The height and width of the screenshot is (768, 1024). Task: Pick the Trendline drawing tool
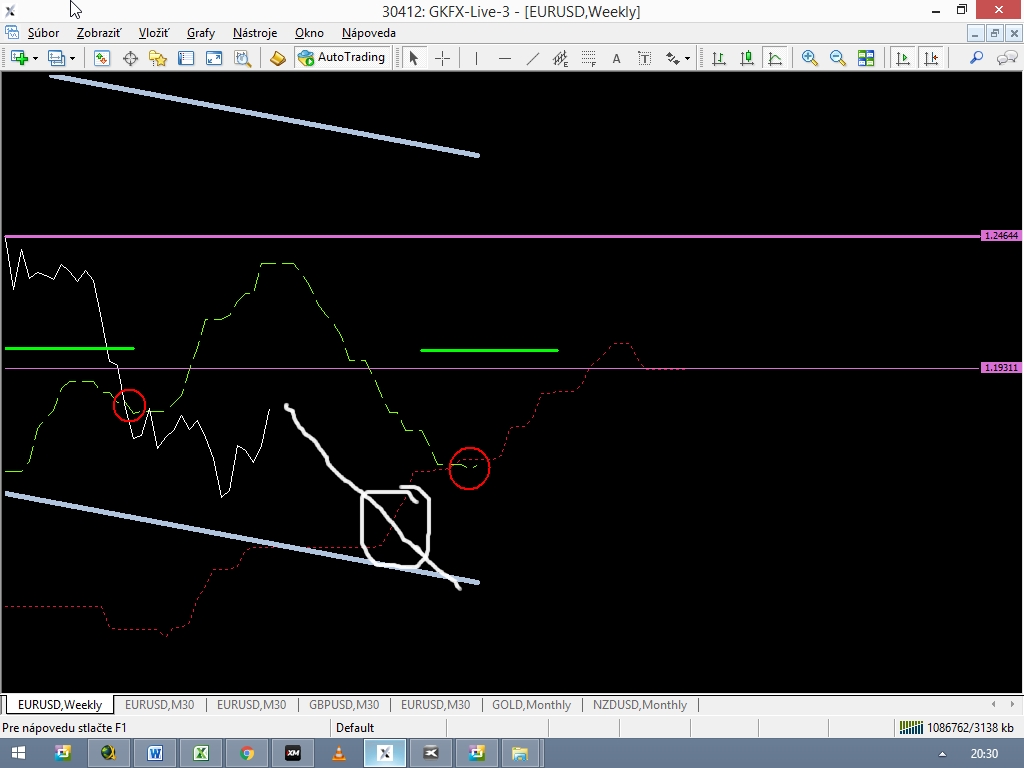[x=532, y=58]
